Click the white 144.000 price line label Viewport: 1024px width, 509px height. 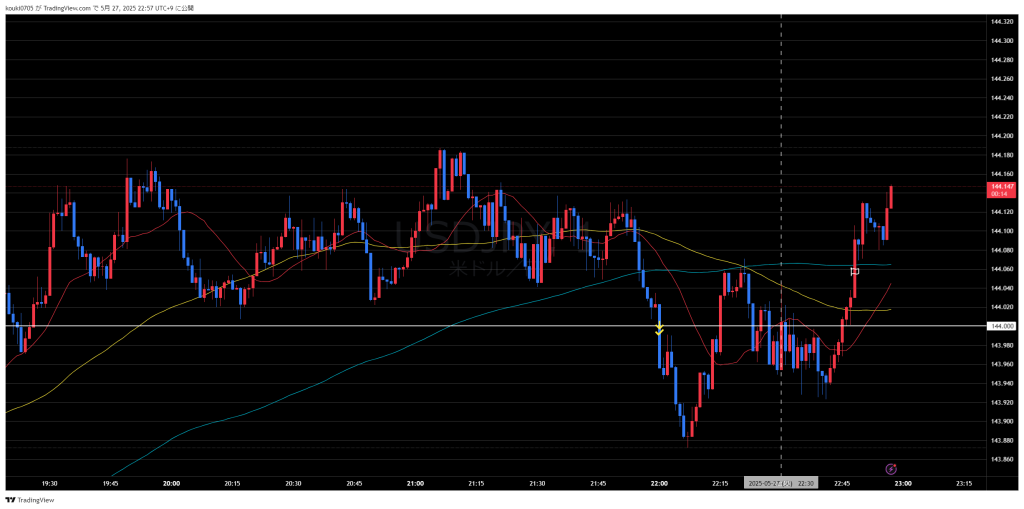(x=1001, y=326)
